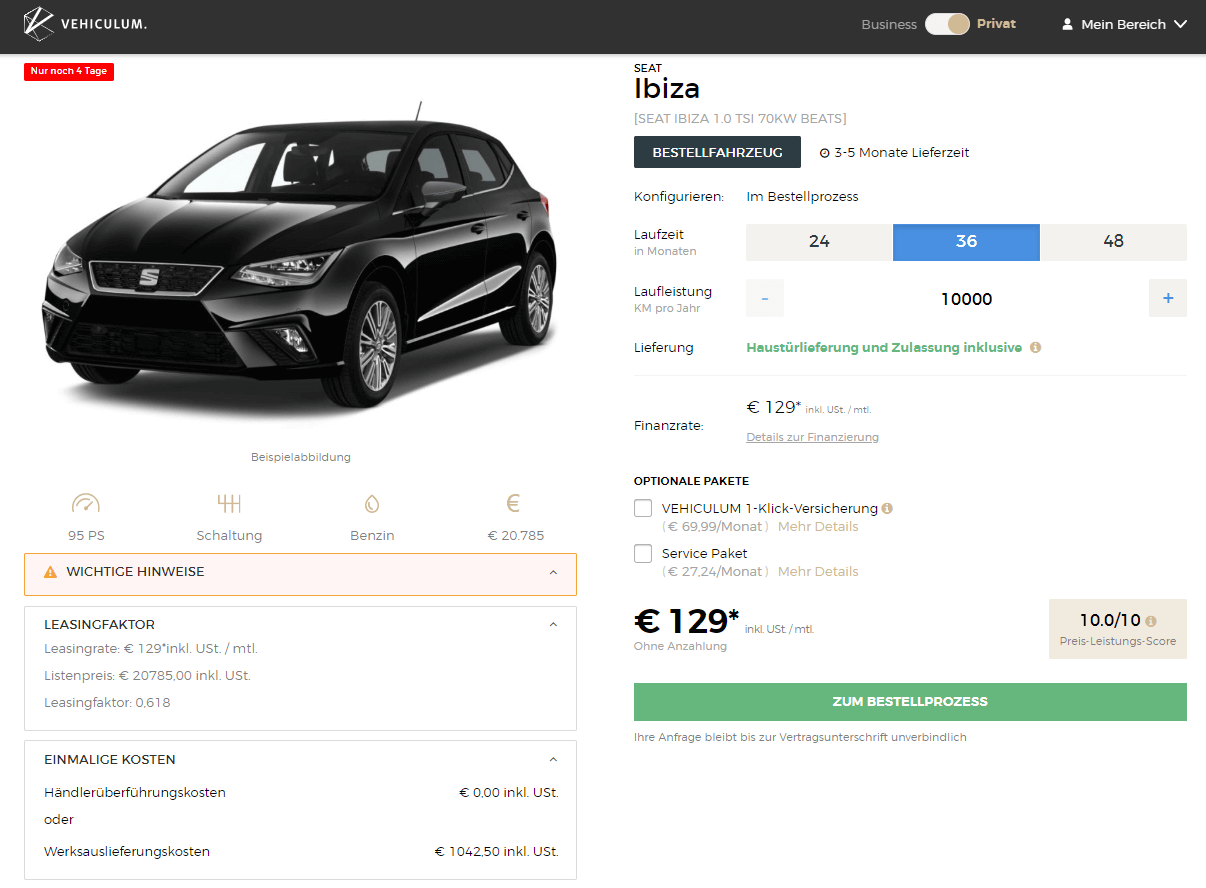This screenshot has width=1206, height=888.
Task: Click the user profile icon
Action: 1067,24
